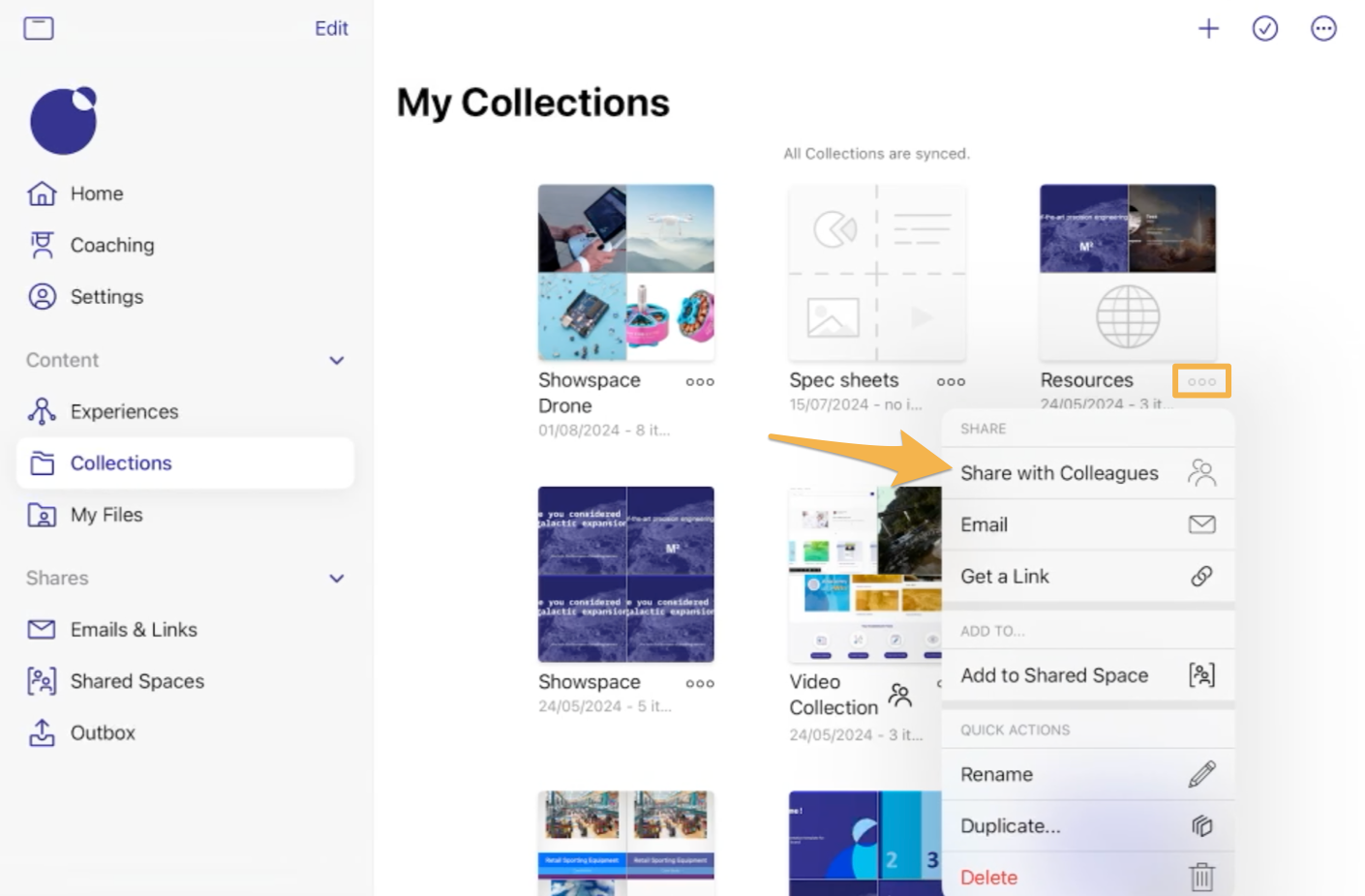Open Spec sheets collection thumbnail

[877, 273]
